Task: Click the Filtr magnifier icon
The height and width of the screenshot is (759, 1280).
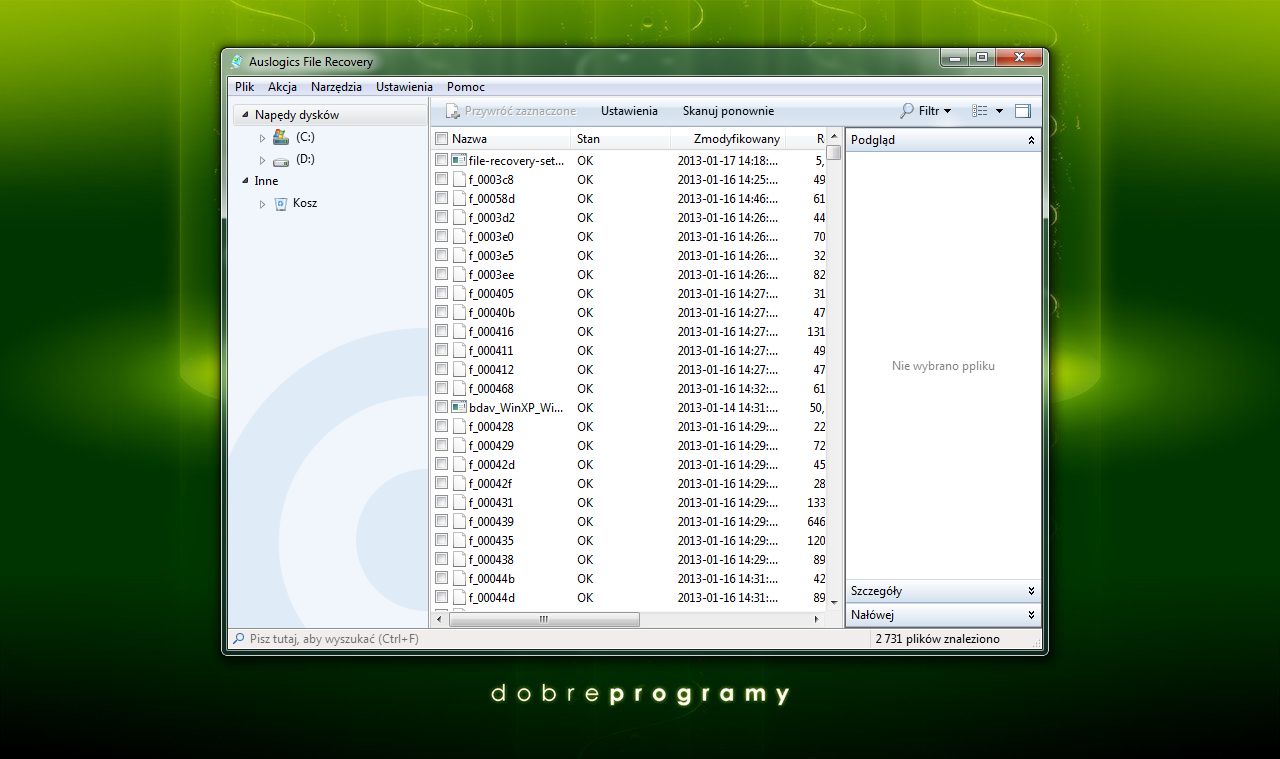Action: point(907,111)
